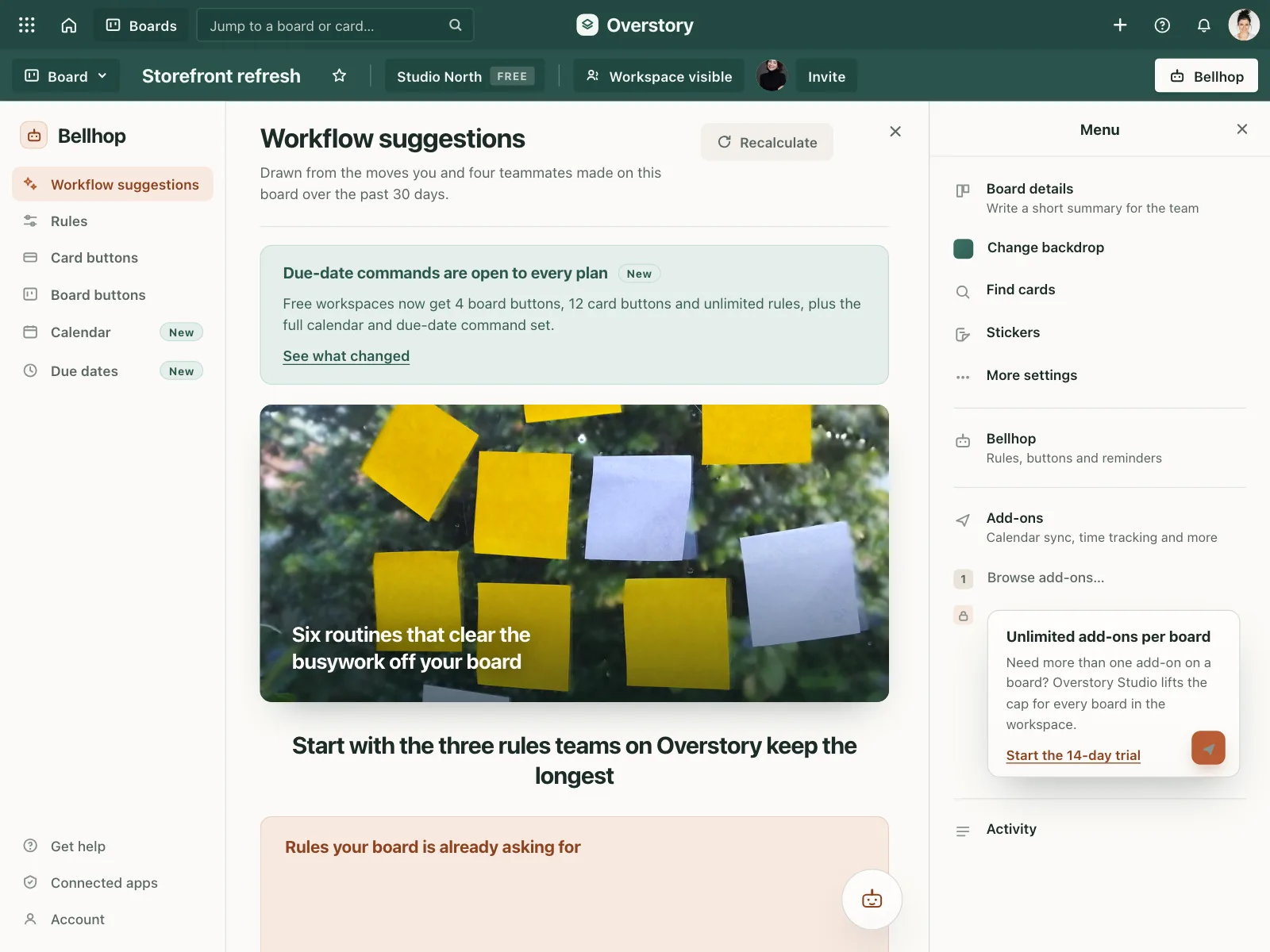The width and height of the screenshot is (1270, 952).
Task: Click the Bellhop robot logo in the sidebar
Action: pyautogui.click(x=34, y=136)
